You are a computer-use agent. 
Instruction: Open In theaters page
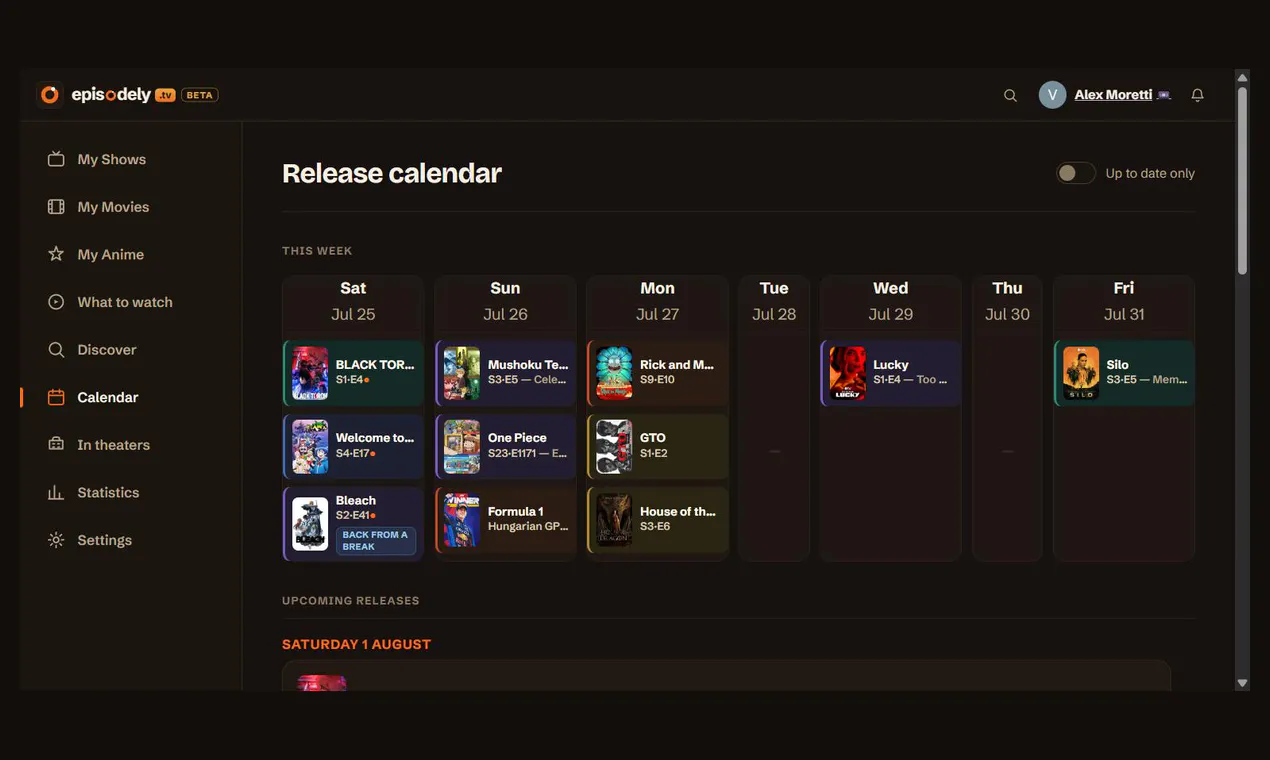[114, 445]
